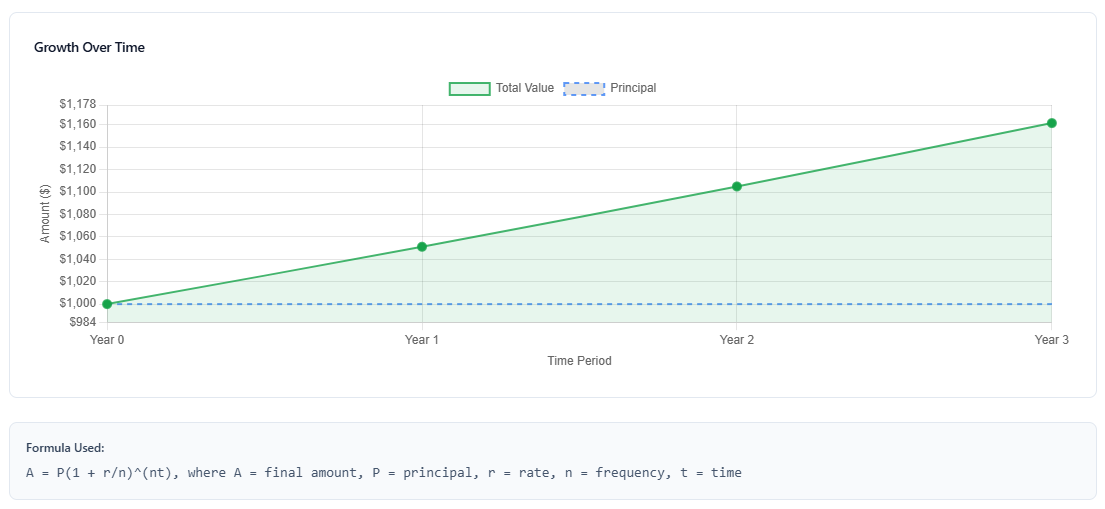Click the 'Time Period' axis title

click(x=579, y=361)
